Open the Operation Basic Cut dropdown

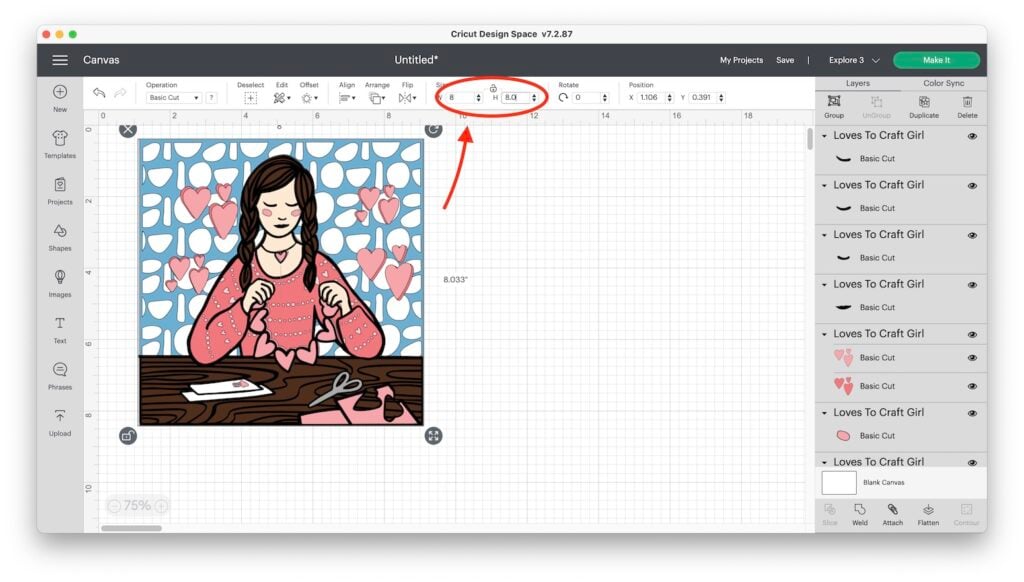click(x=173, y=97)
